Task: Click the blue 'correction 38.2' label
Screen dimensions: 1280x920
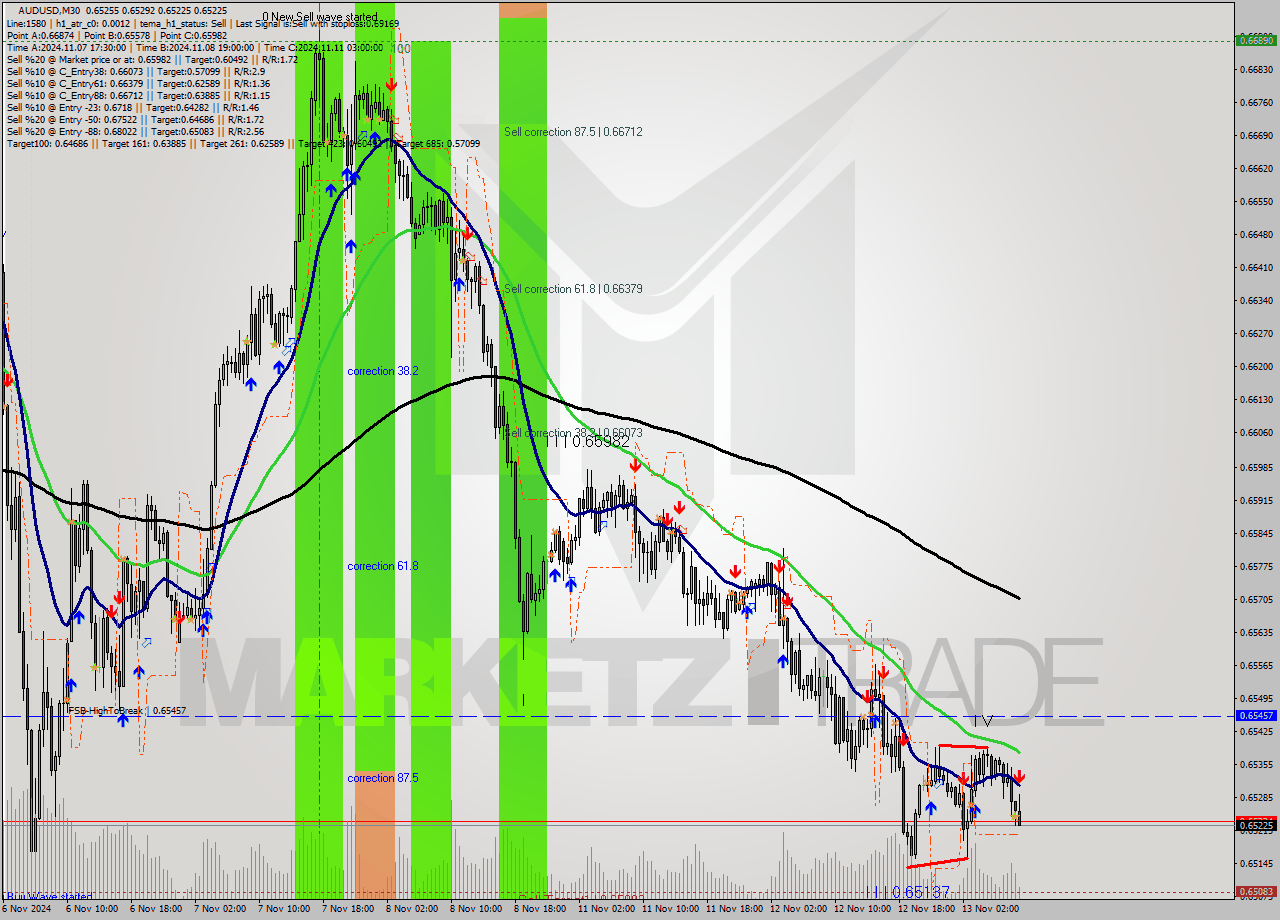Action: tap(383, 371)
